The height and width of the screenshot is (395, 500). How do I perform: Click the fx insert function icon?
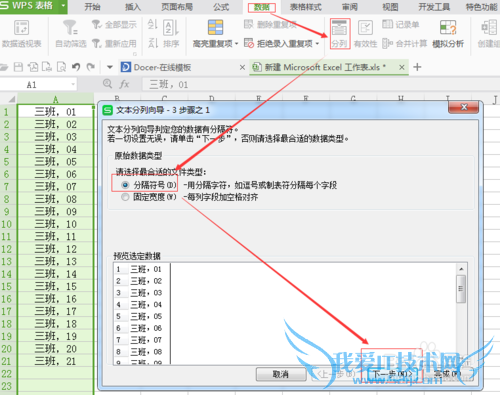(x=124, y=84)
